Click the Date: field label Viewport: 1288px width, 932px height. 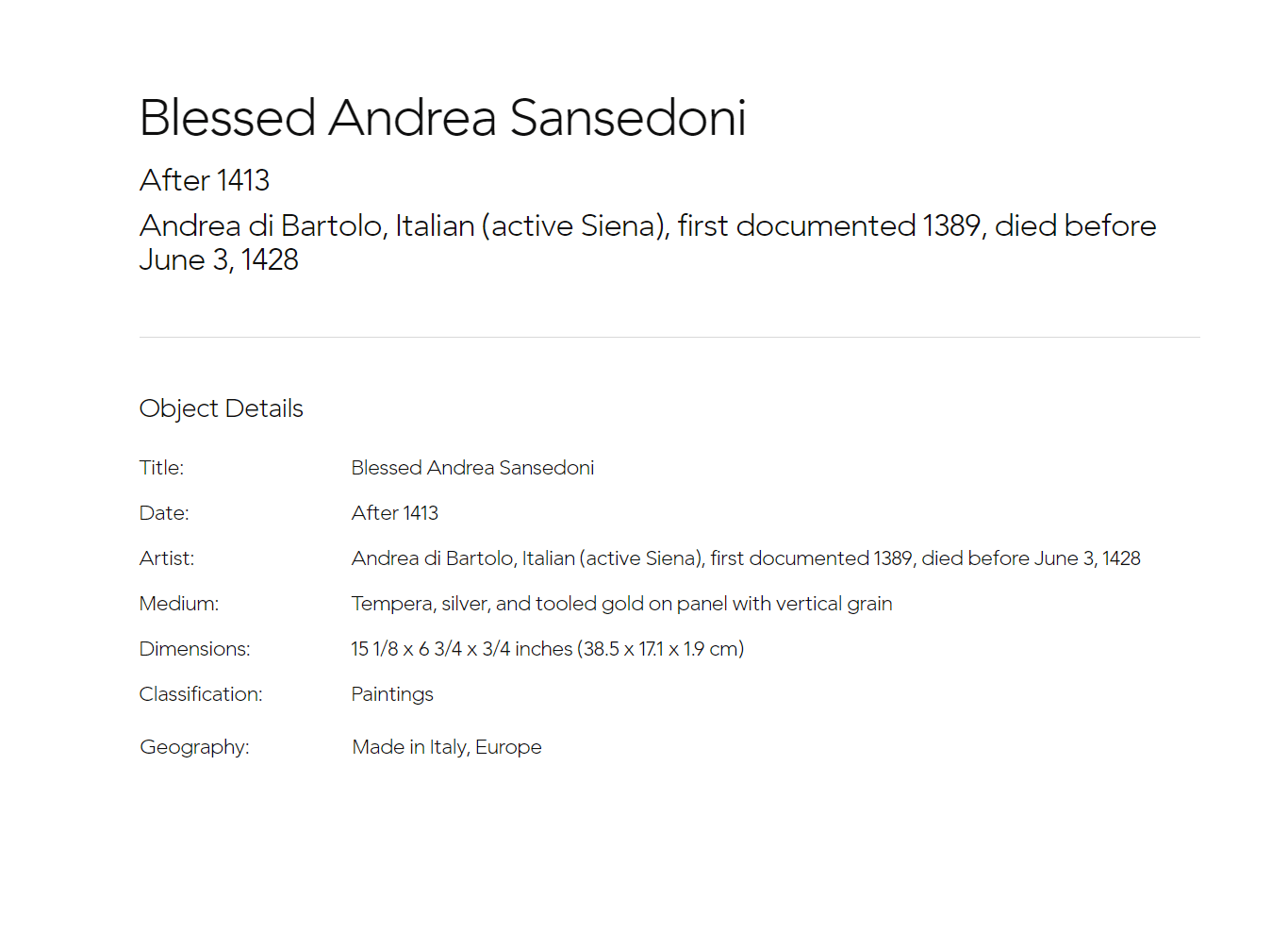click(164, 513)
